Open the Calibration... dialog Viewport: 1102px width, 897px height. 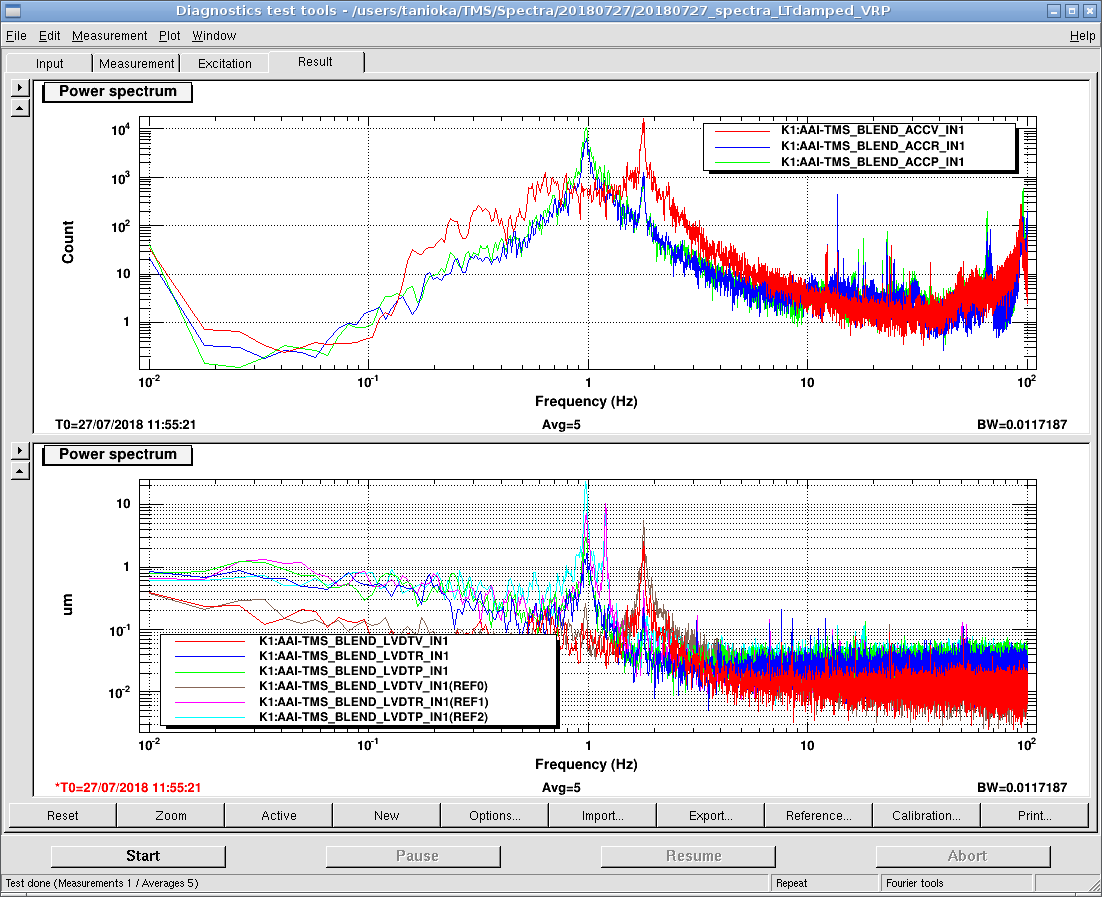click(927, 815)
